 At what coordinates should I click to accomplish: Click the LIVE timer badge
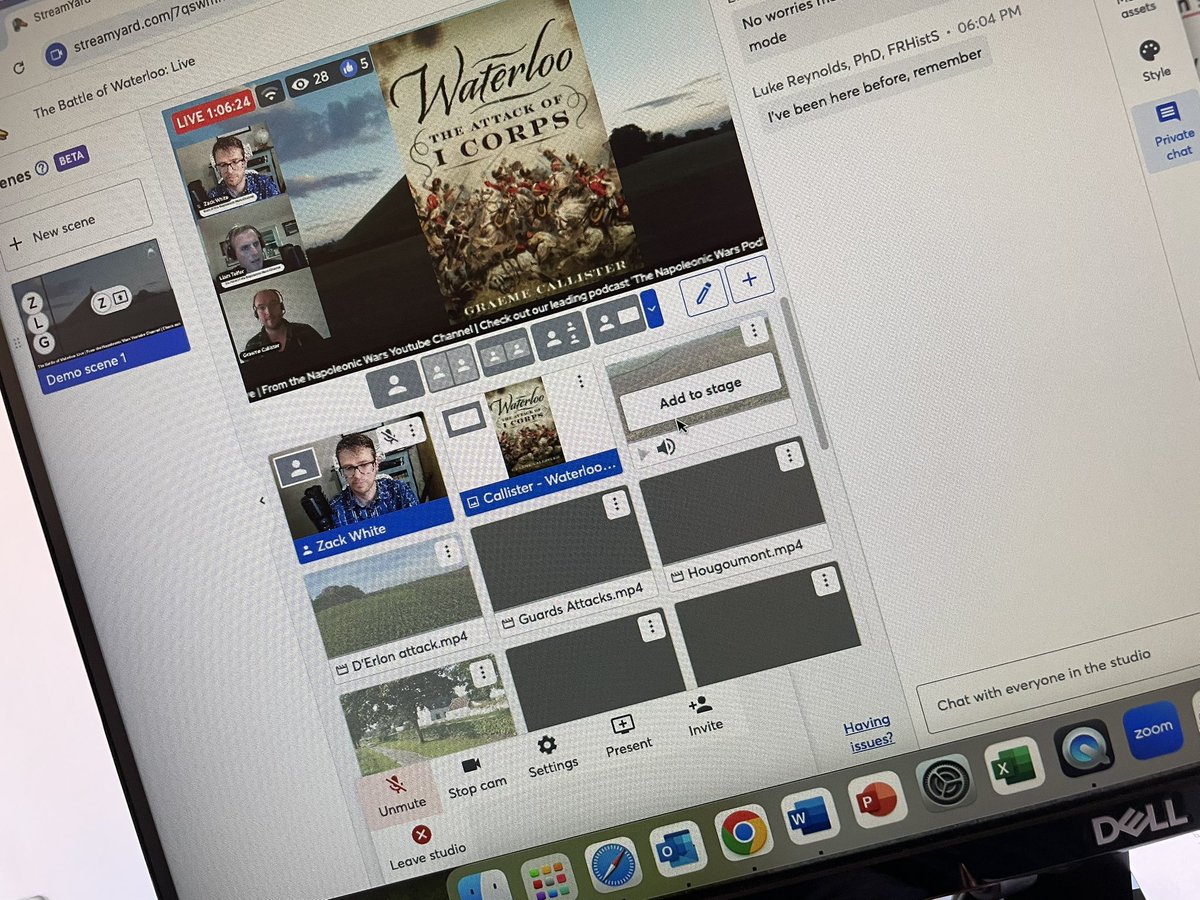tap(213, 112)
